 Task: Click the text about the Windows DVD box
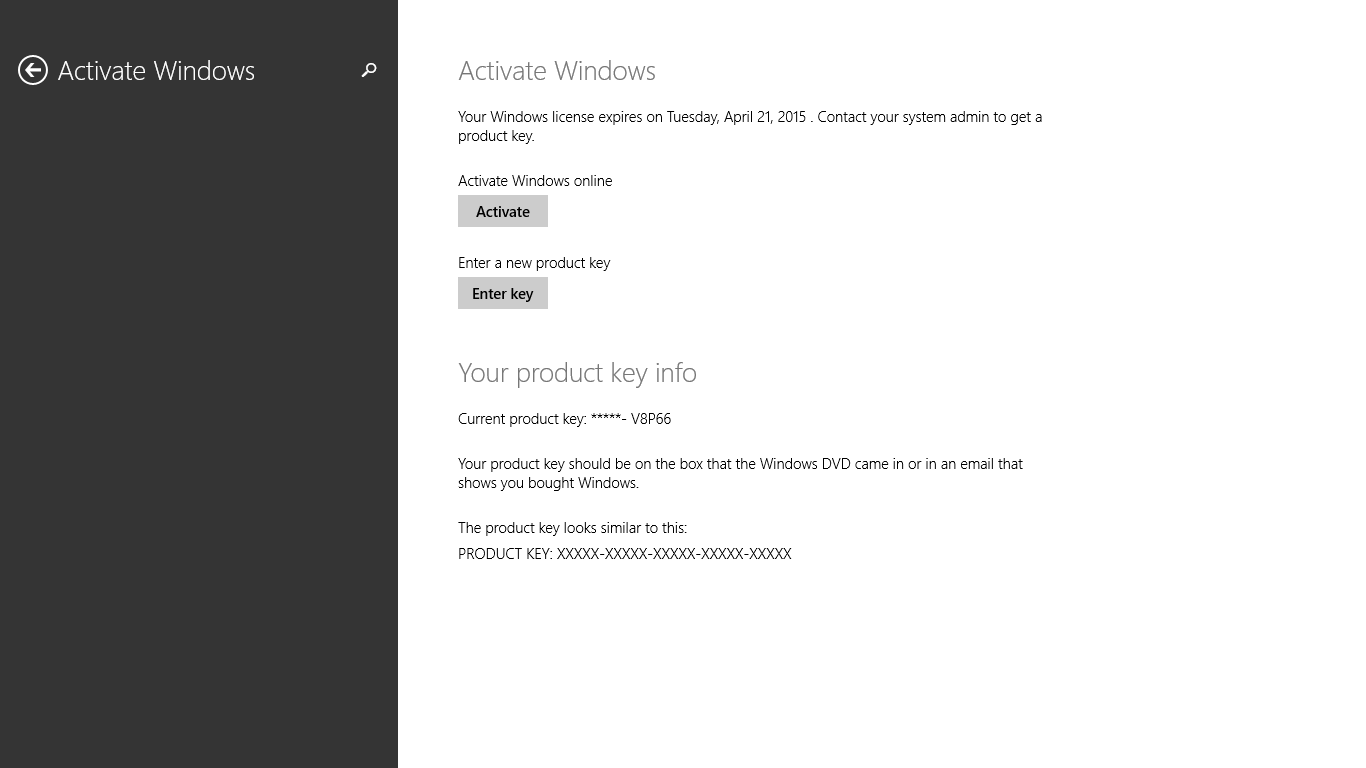[x=740, y=473]
